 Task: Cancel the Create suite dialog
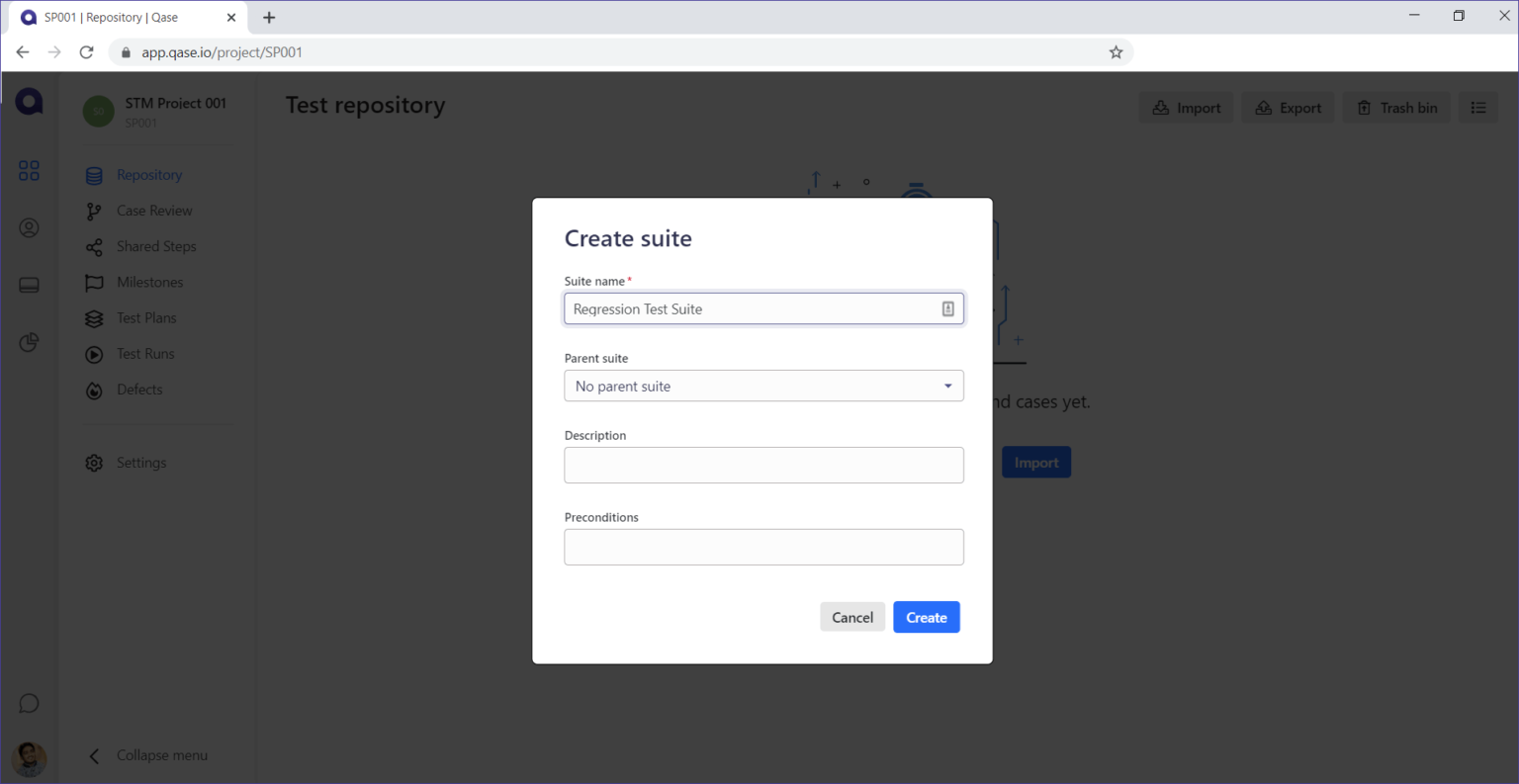851,618
